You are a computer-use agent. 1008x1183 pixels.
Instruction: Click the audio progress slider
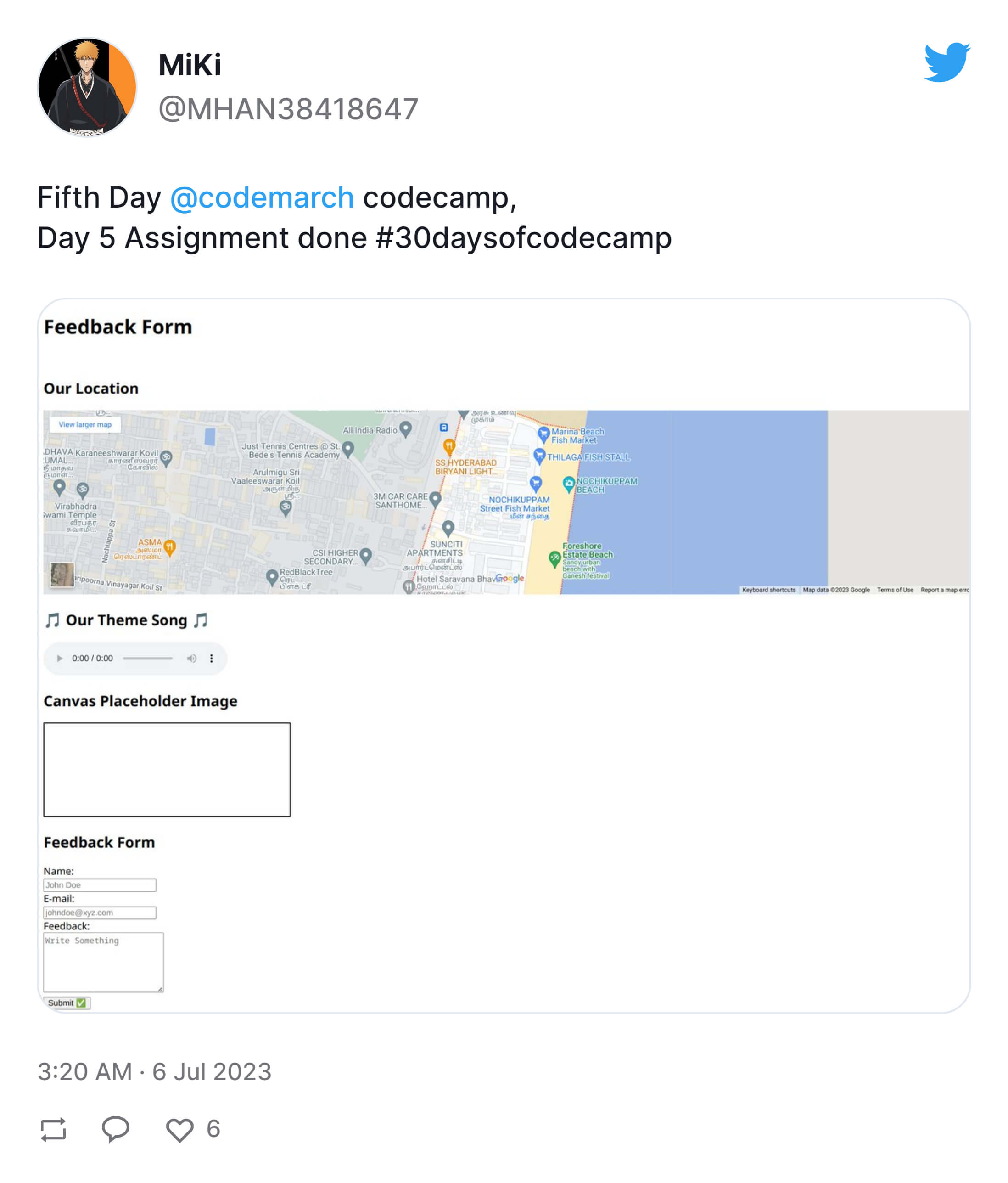point(147,658)
